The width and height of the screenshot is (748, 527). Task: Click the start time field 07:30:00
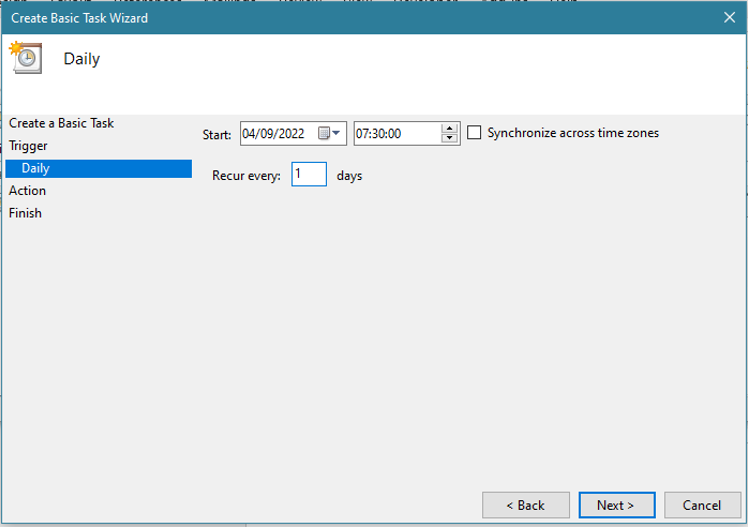(x=394, y=134)
